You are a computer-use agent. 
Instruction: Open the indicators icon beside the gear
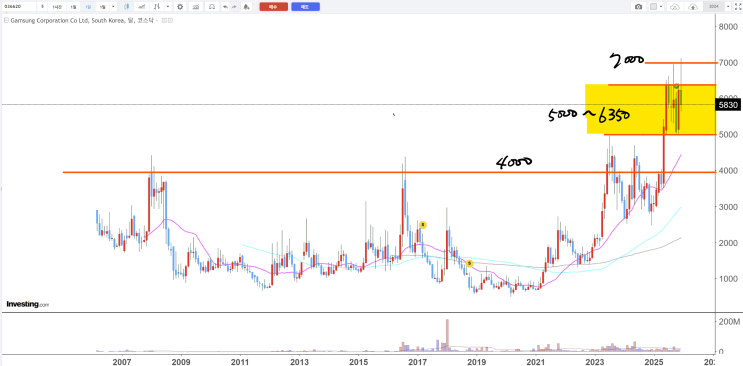pos(196,7)
